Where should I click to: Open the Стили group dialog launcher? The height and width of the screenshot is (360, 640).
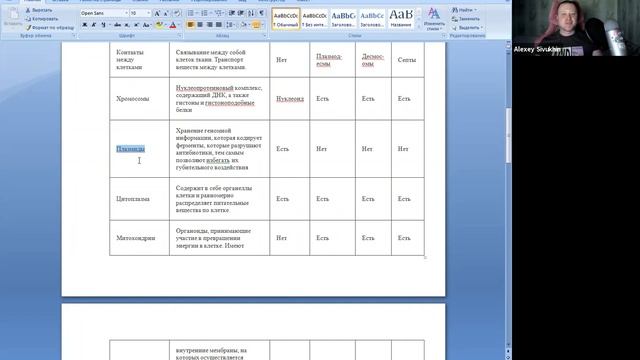(x=444, y=36)
